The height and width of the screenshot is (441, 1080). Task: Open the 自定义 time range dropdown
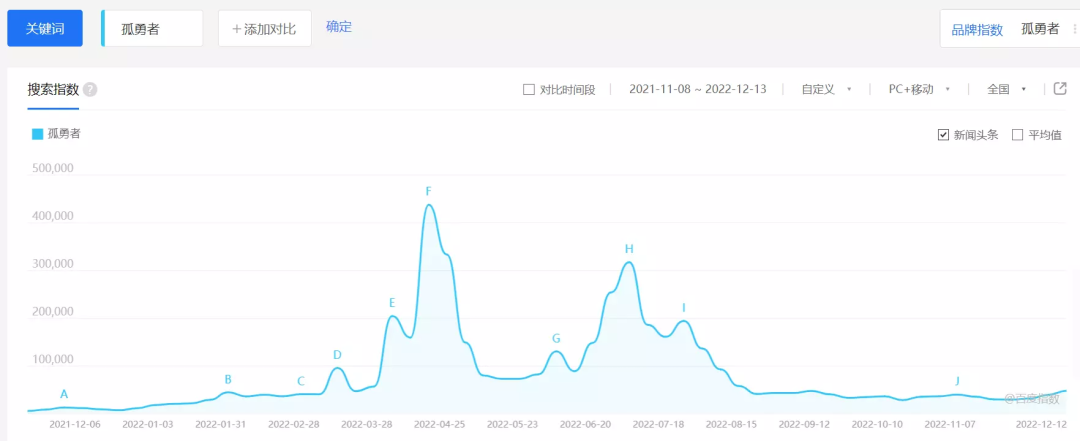click(x=826, y=89)
